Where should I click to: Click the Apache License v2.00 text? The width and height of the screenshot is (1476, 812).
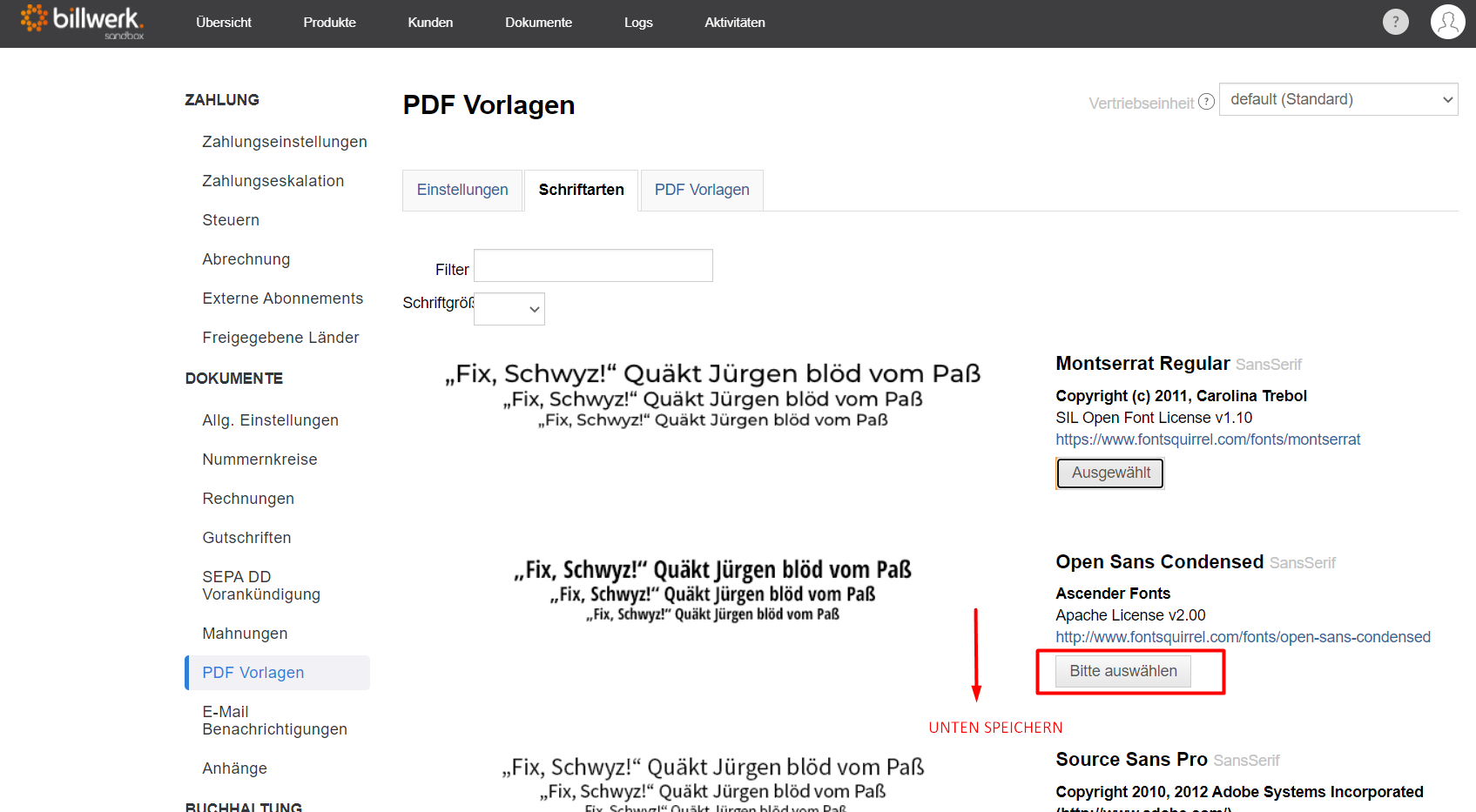coord(1130,615)
